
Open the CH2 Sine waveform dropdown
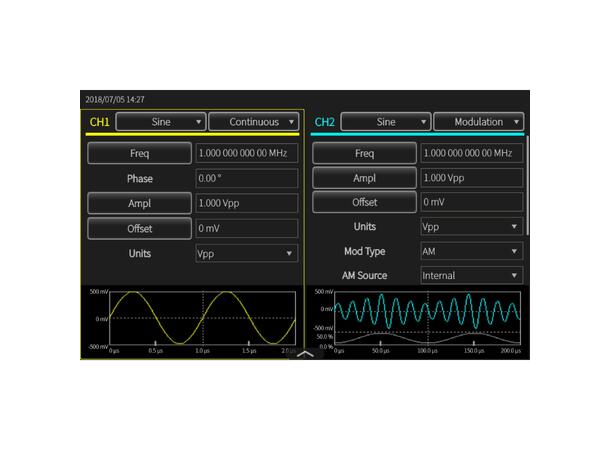[385, 122]
